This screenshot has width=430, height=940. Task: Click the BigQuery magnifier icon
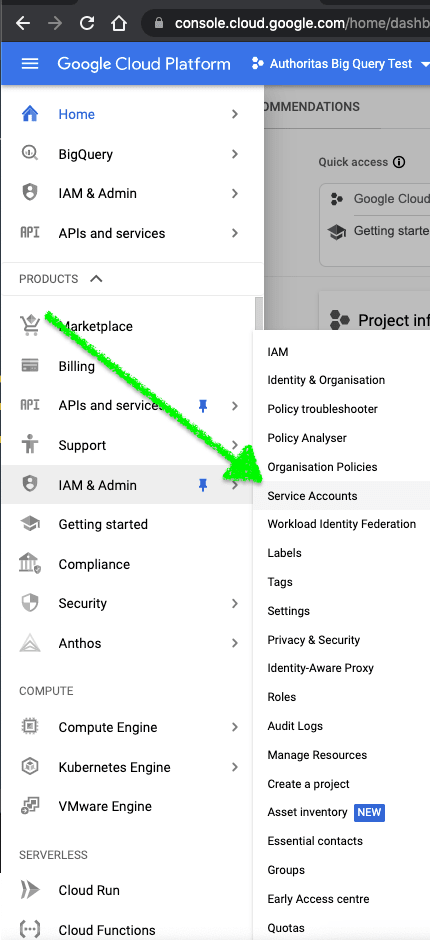click(x=29, y=153)
